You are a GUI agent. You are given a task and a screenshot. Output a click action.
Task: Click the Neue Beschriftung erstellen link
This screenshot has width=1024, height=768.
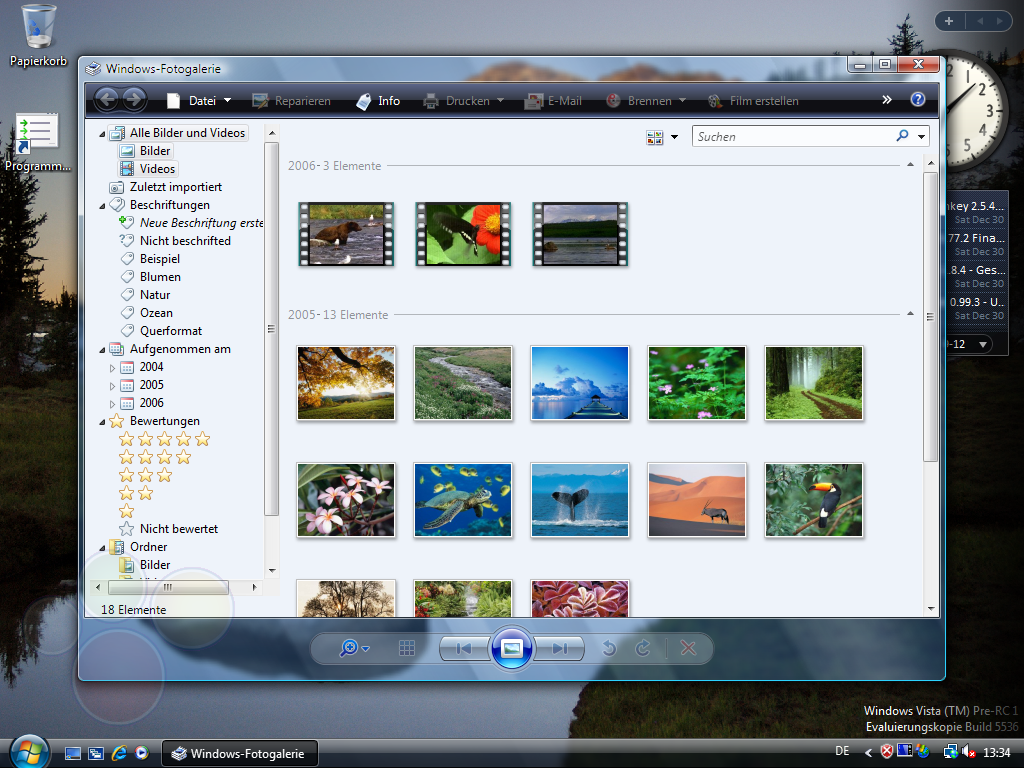(x=200, y=223)
